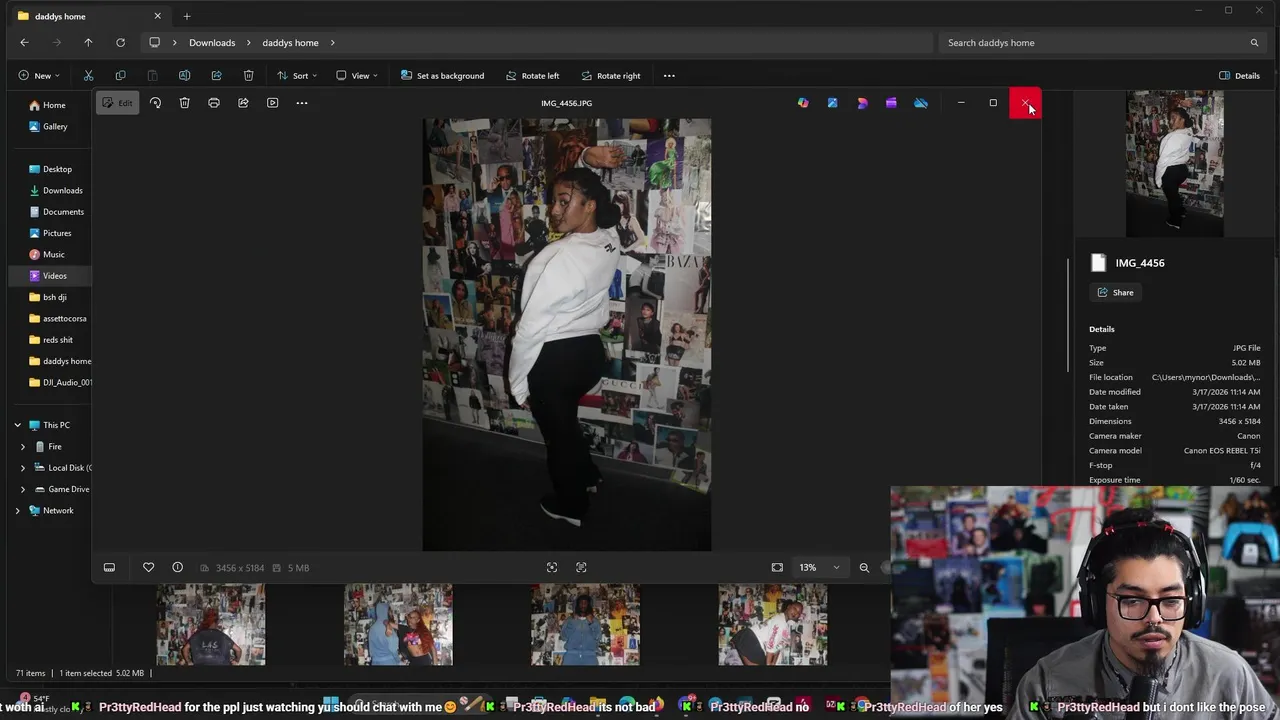Collapse This PC tree node
Viewport: 1280px width, 720px height.
(17, 425)
